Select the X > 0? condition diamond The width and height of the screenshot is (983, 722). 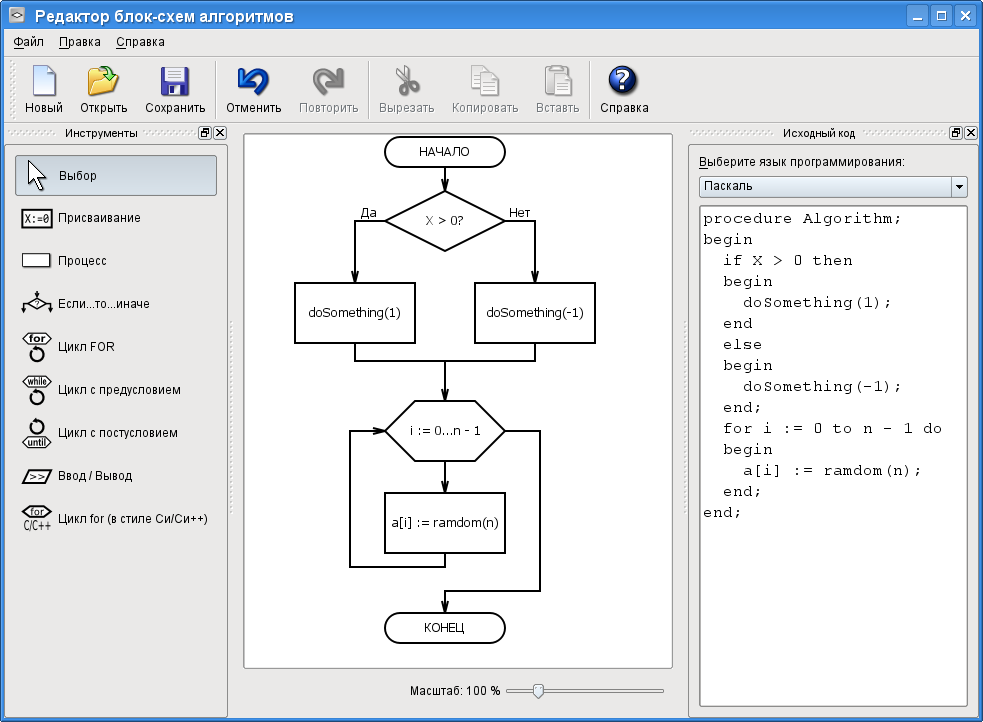coord(444,221)
